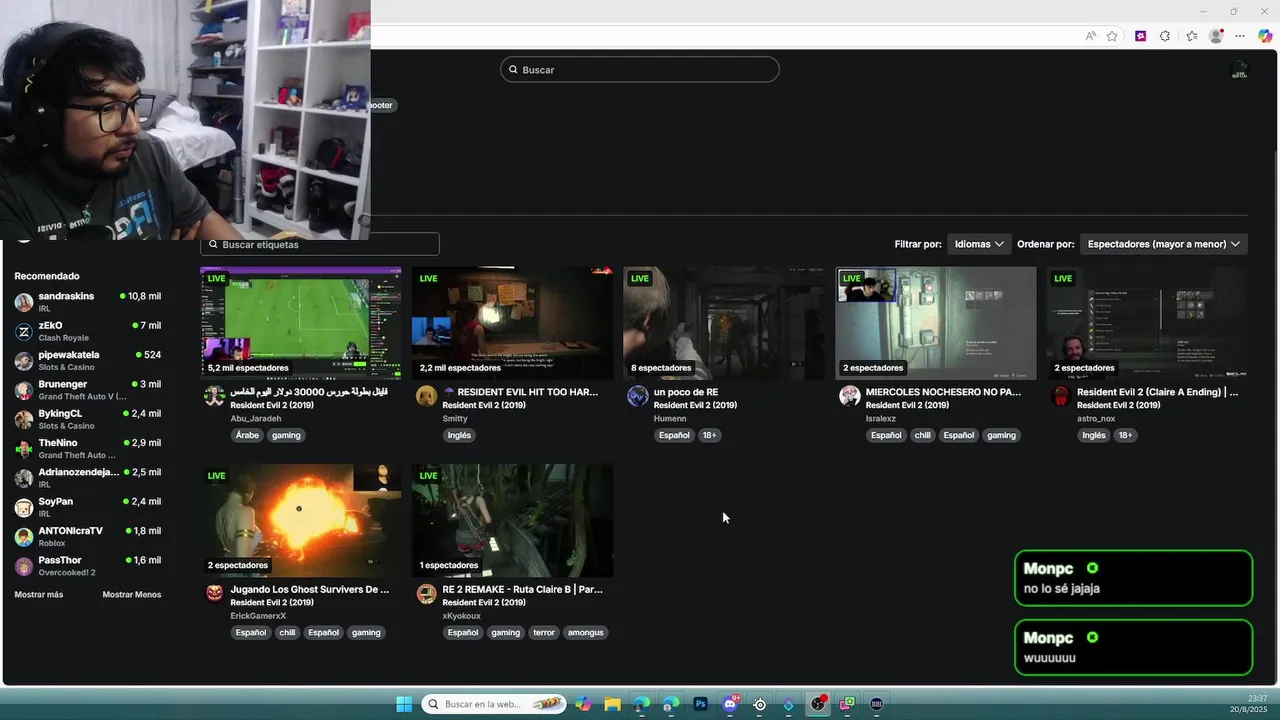
Task: Open the Favorites list icon
Action: (1191, 36)
